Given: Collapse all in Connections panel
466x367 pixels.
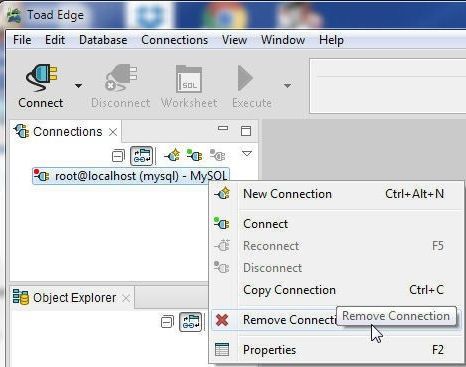Looking at the screenshot, I should (x=118, y=156).
